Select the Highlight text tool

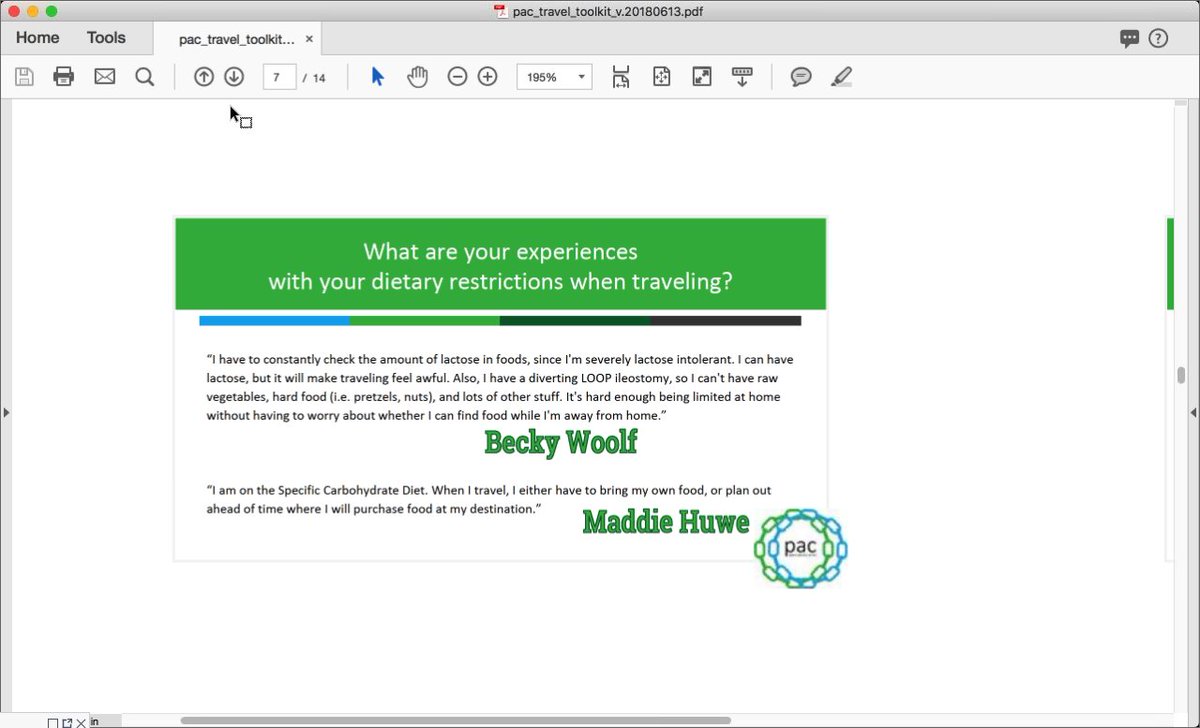point(842,77)
